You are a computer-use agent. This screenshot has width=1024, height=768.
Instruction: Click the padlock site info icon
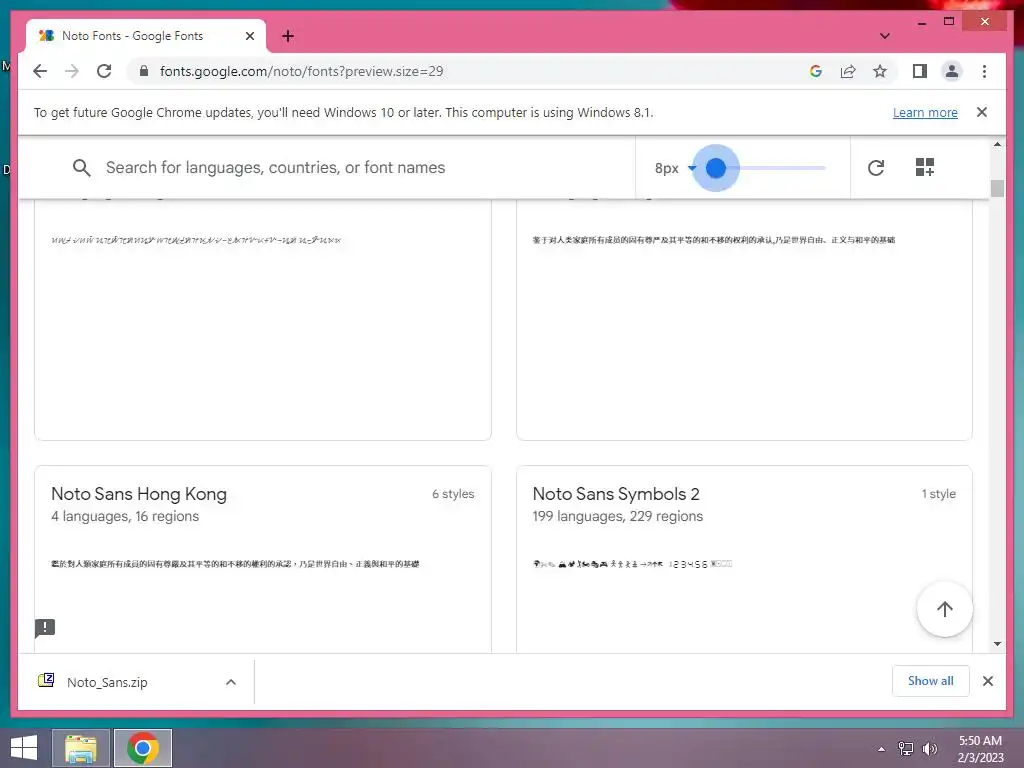pos(144,71)
